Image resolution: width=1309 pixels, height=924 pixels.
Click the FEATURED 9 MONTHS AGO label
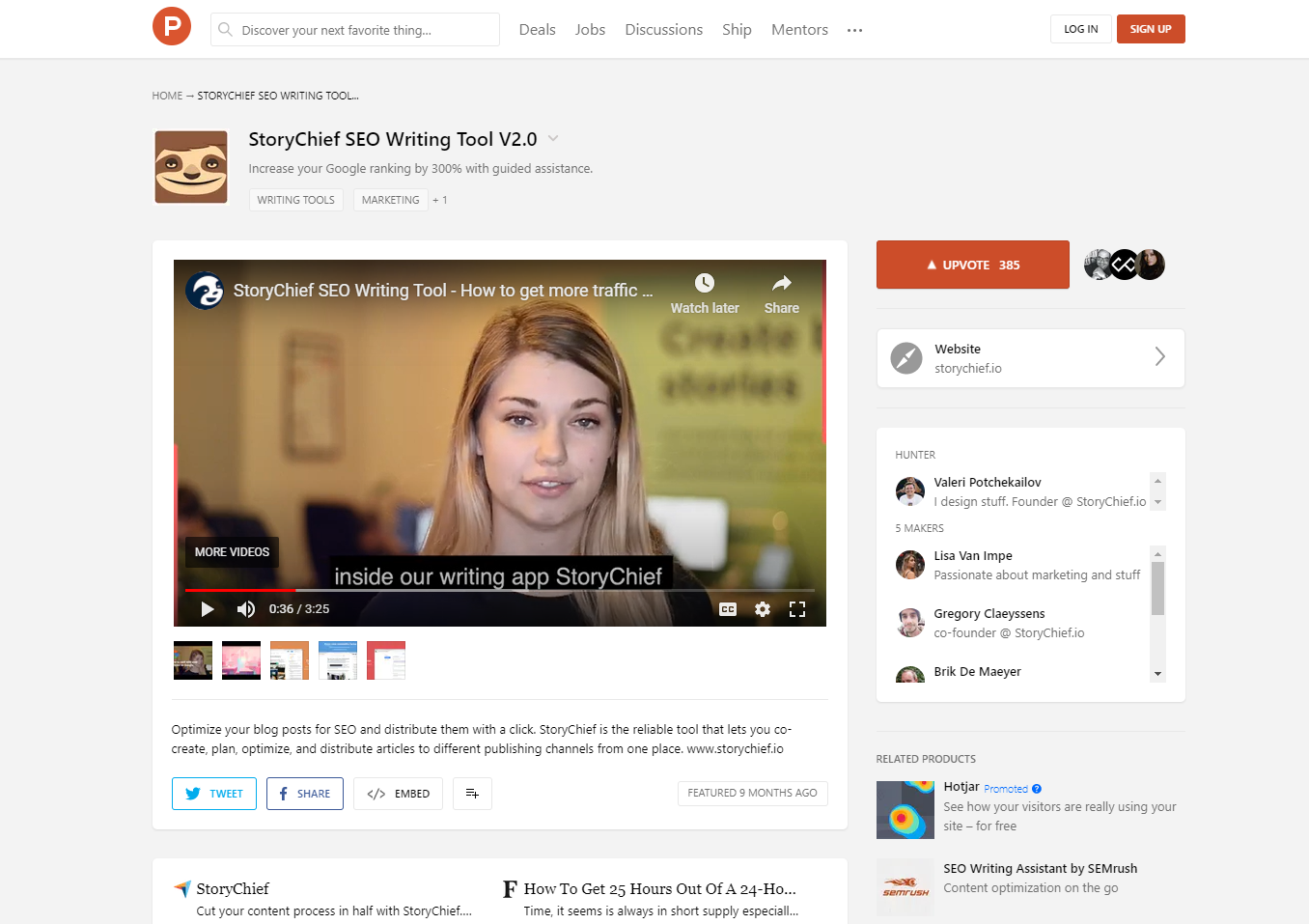pos(752,793)
